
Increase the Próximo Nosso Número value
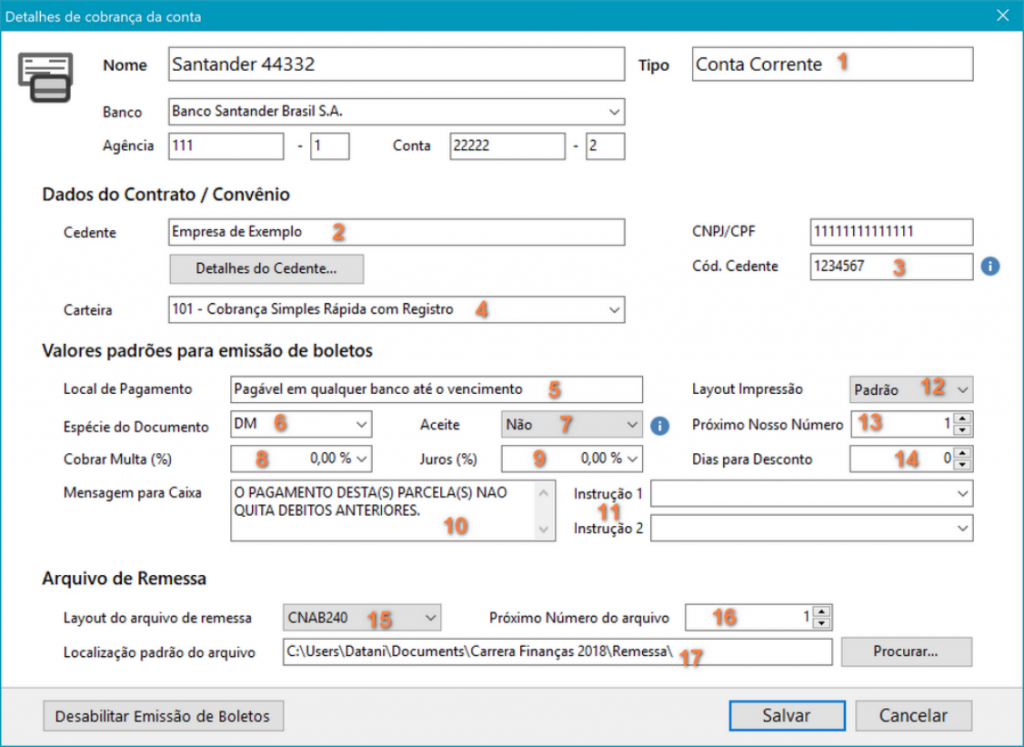pos(962,419)
